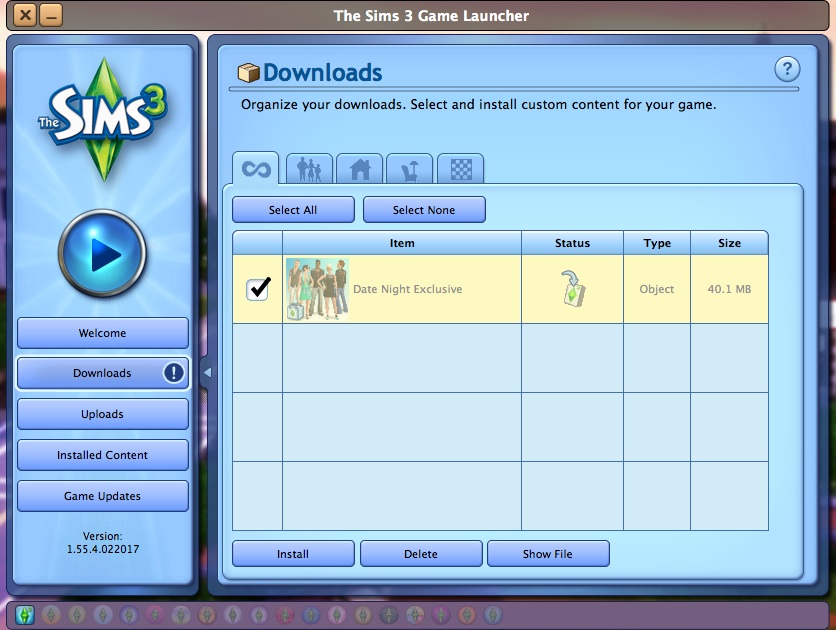Select the all-items infinity tab
The width and height of the screenshot is (836, 630).
(257, 169)
